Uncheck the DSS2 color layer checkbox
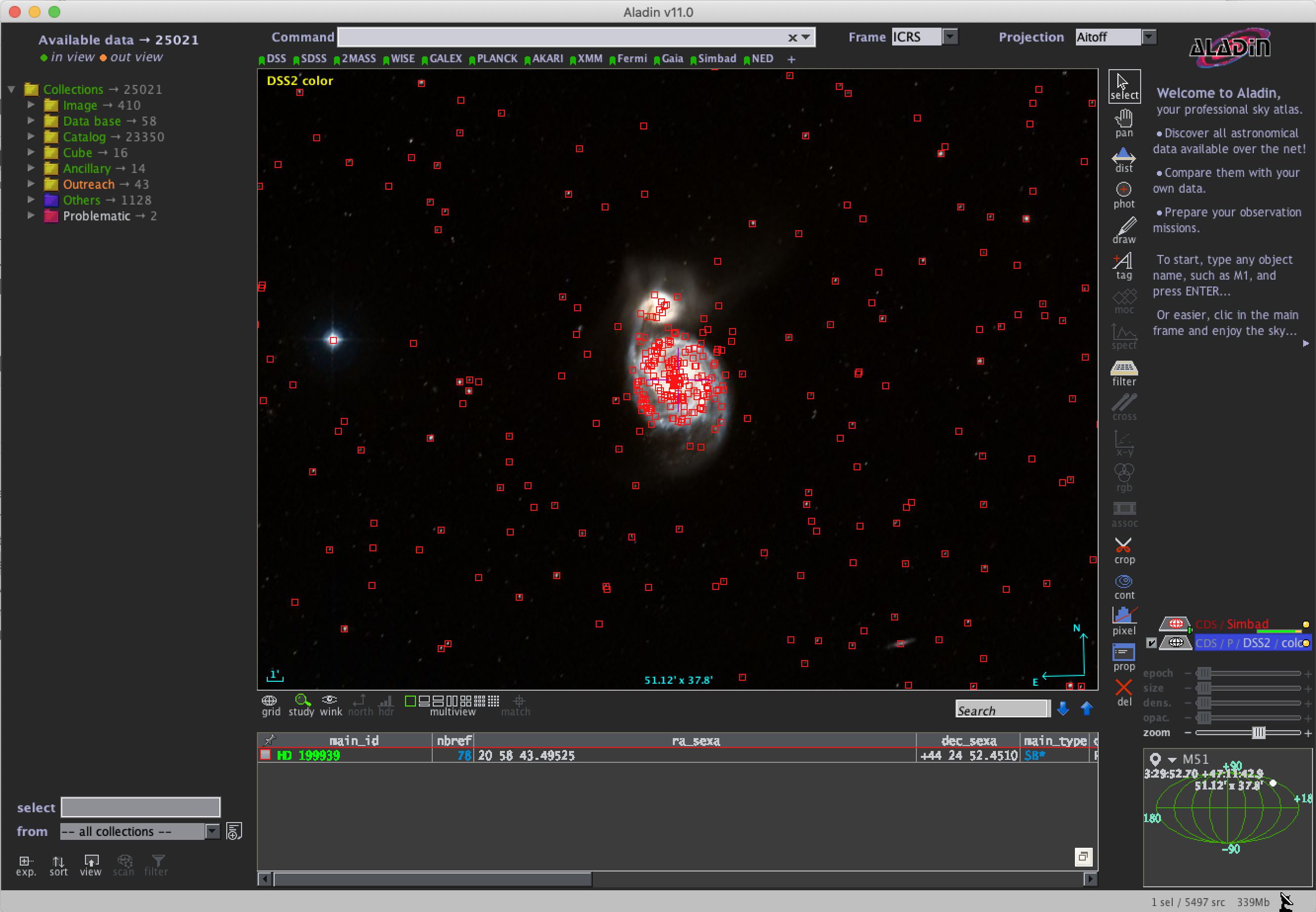This screenshot has height=912, width=1316. [1151, 643]
